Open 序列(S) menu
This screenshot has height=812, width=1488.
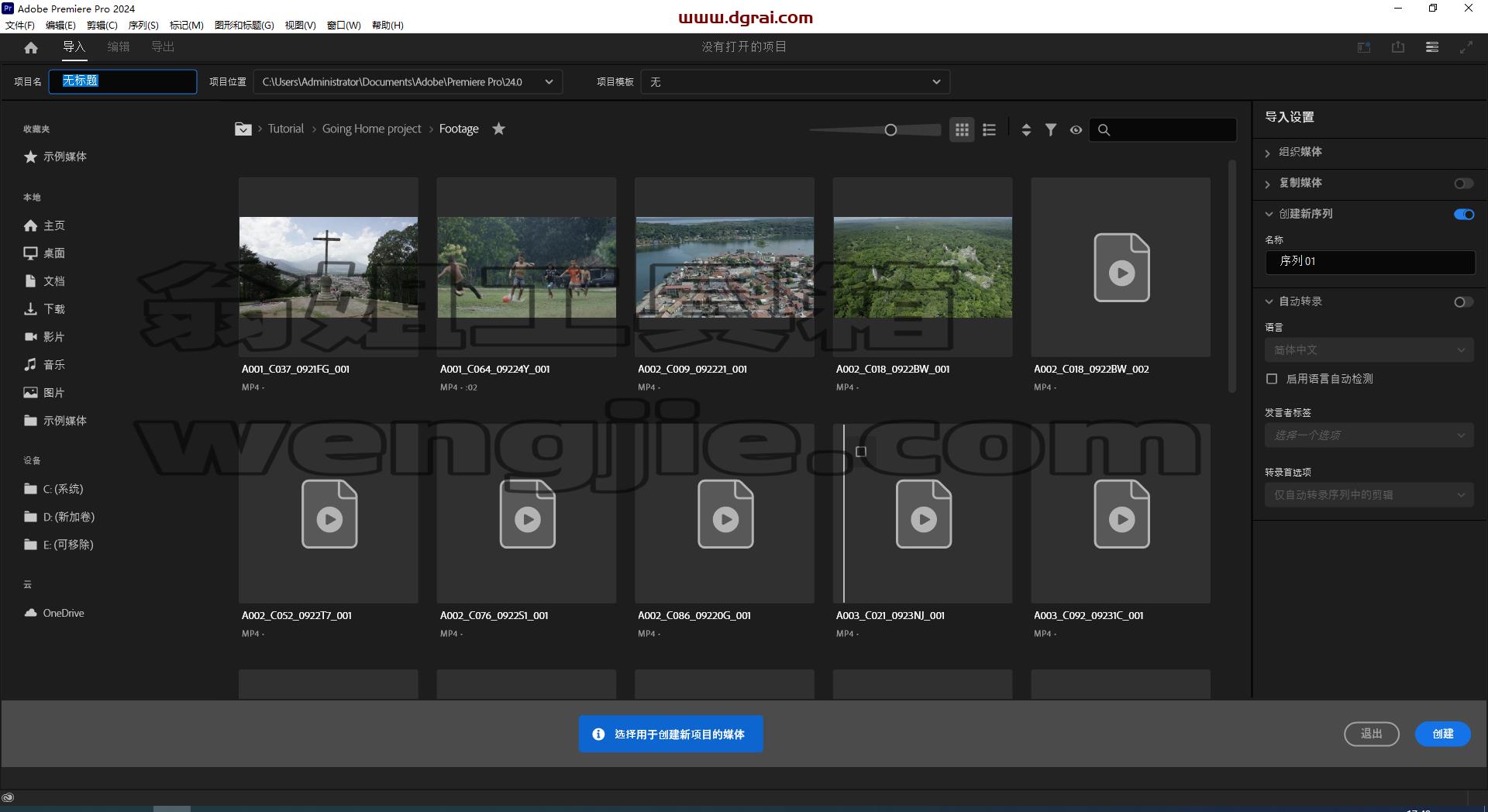(143, 25)
